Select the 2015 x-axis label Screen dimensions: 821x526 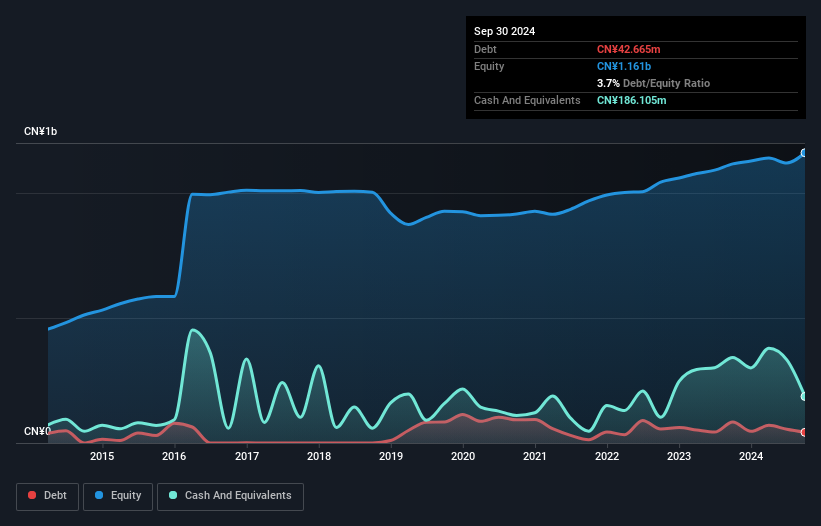102,457
